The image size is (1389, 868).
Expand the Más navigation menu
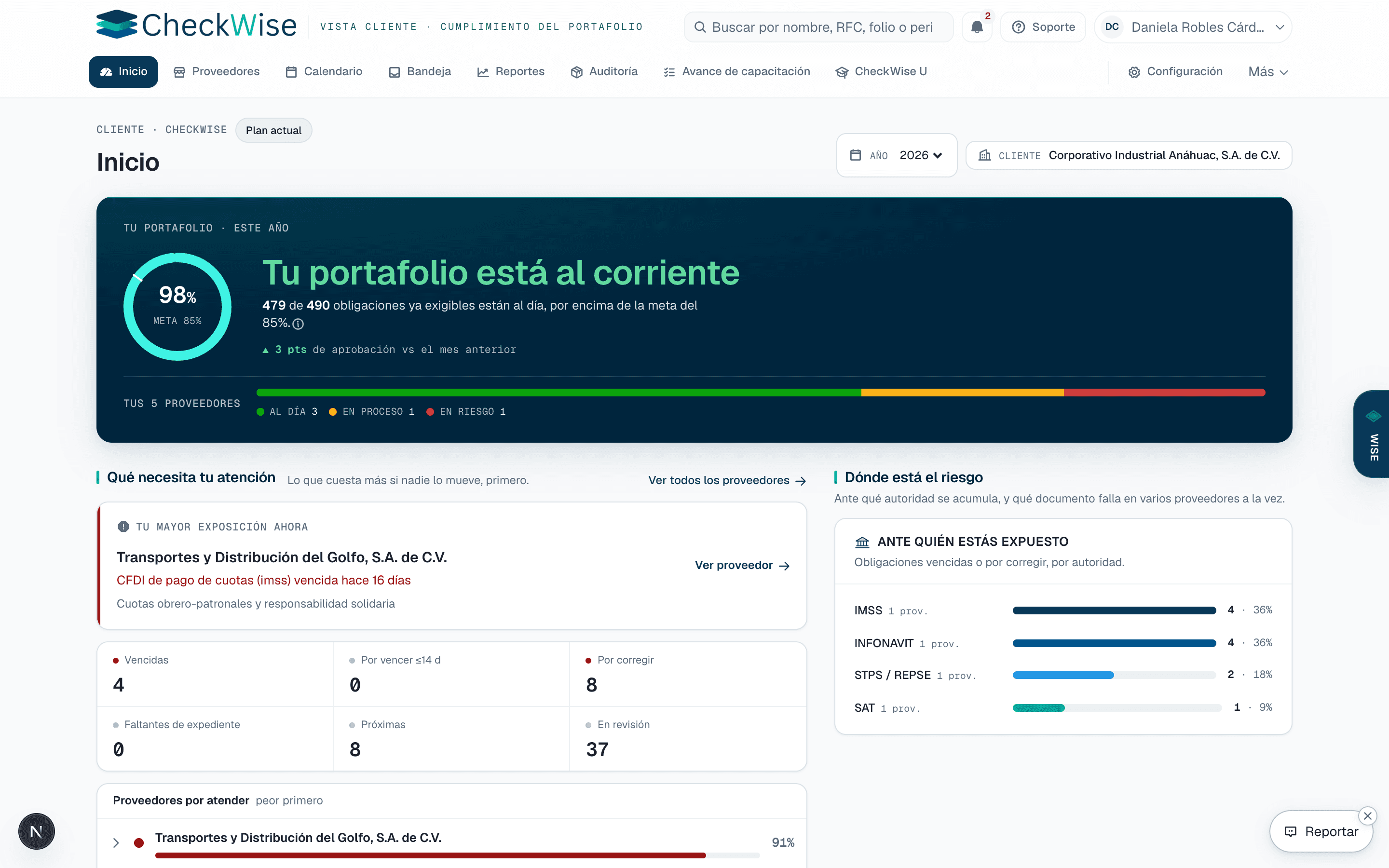[1268, 72]
